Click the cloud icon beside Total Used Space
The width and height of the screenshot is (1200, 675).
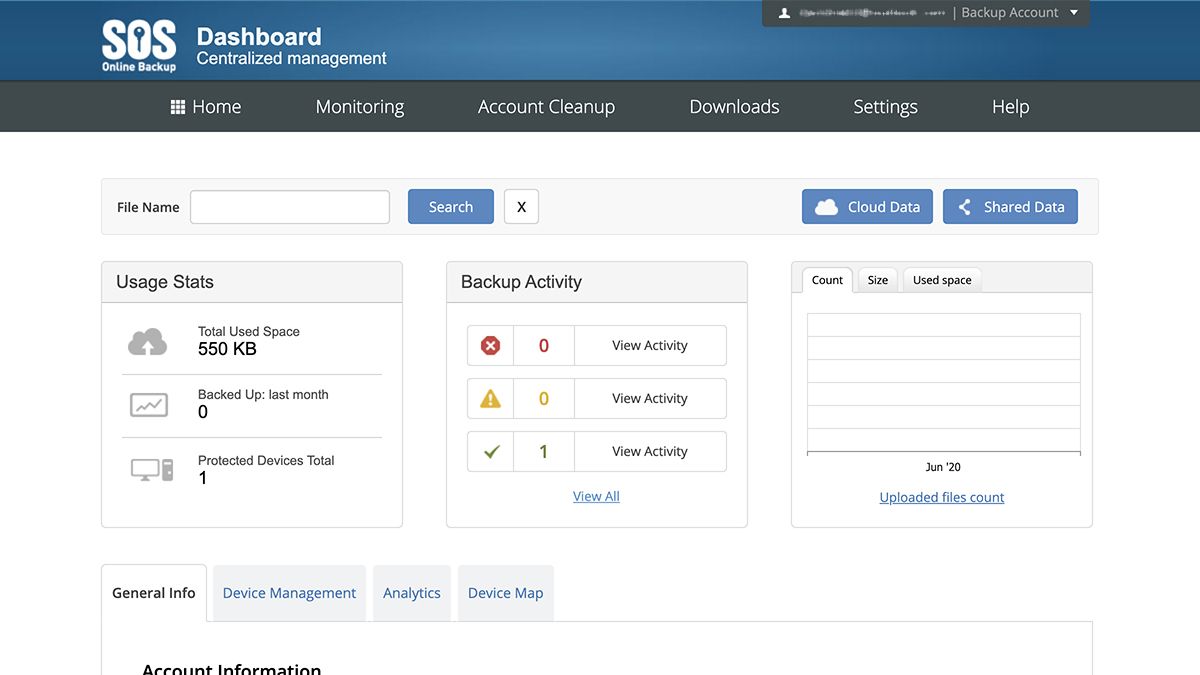148,340
